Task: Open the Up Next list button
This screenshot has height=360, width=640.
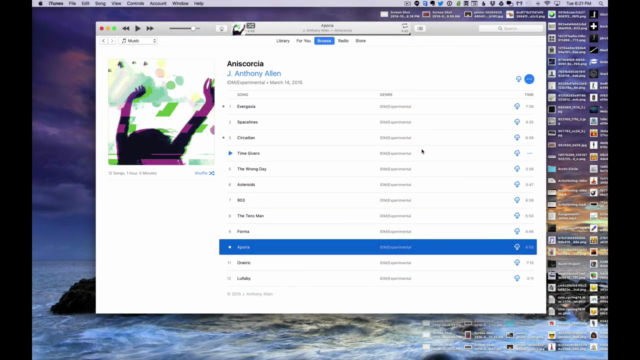Action: [x=420, y=29]
